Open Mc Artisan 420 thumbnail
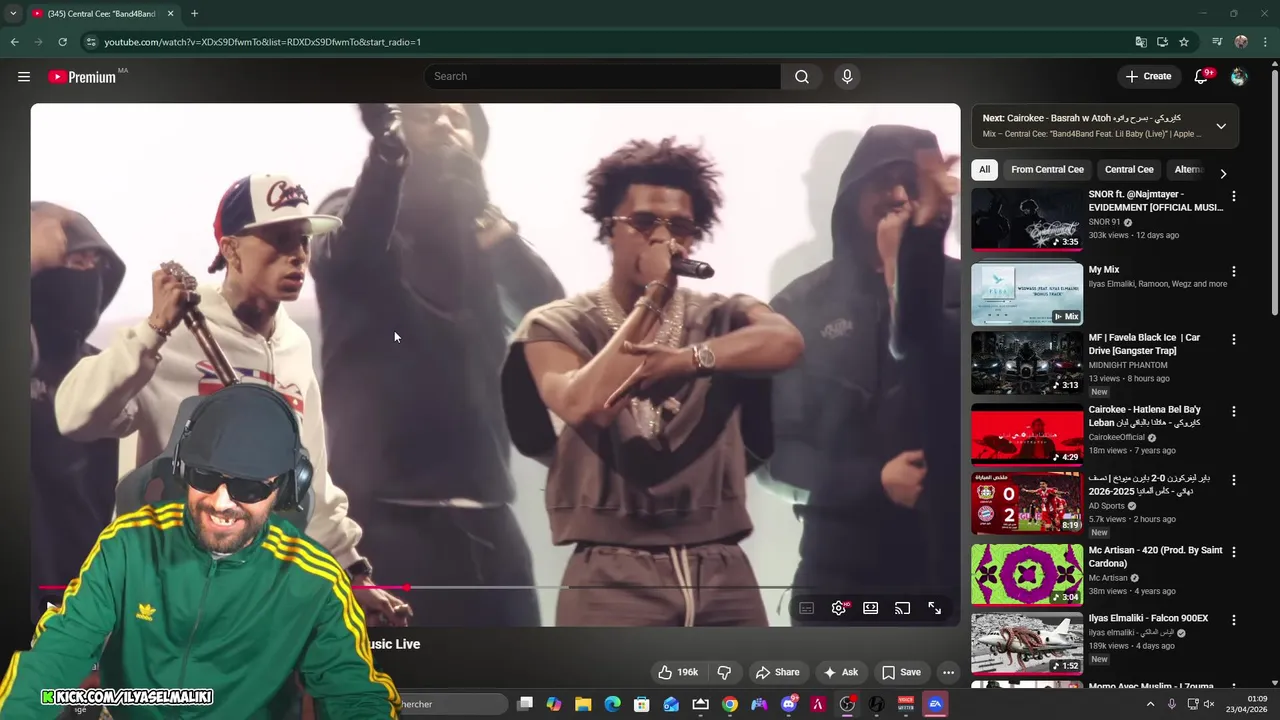The image size is (1280, 720). point(1027,574)
